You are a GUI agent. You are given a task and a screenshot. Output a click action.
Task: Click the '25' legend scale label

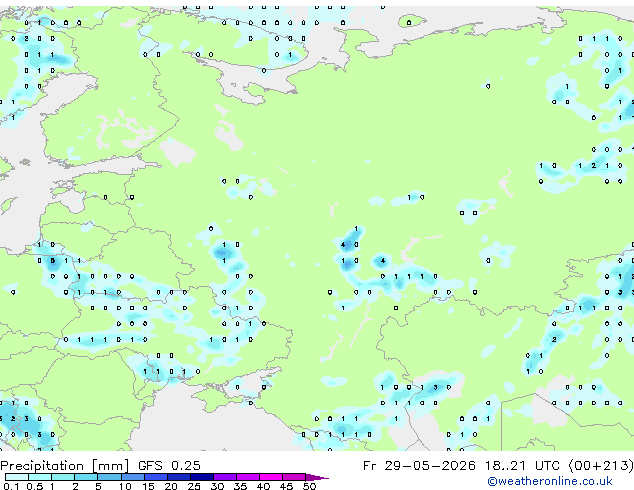(194, 486)
